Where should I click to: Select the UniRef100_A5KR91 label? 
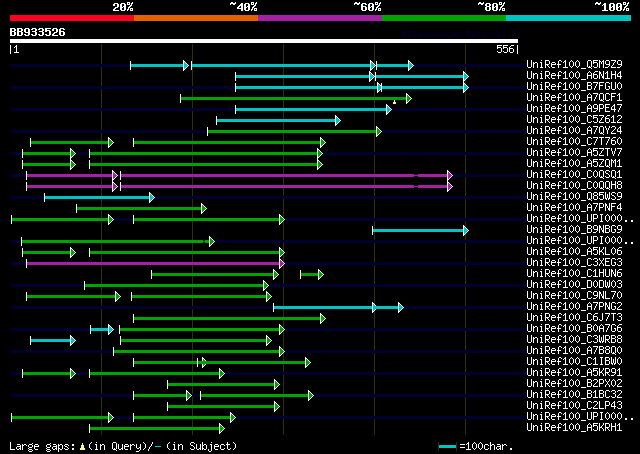coord(574,373)
